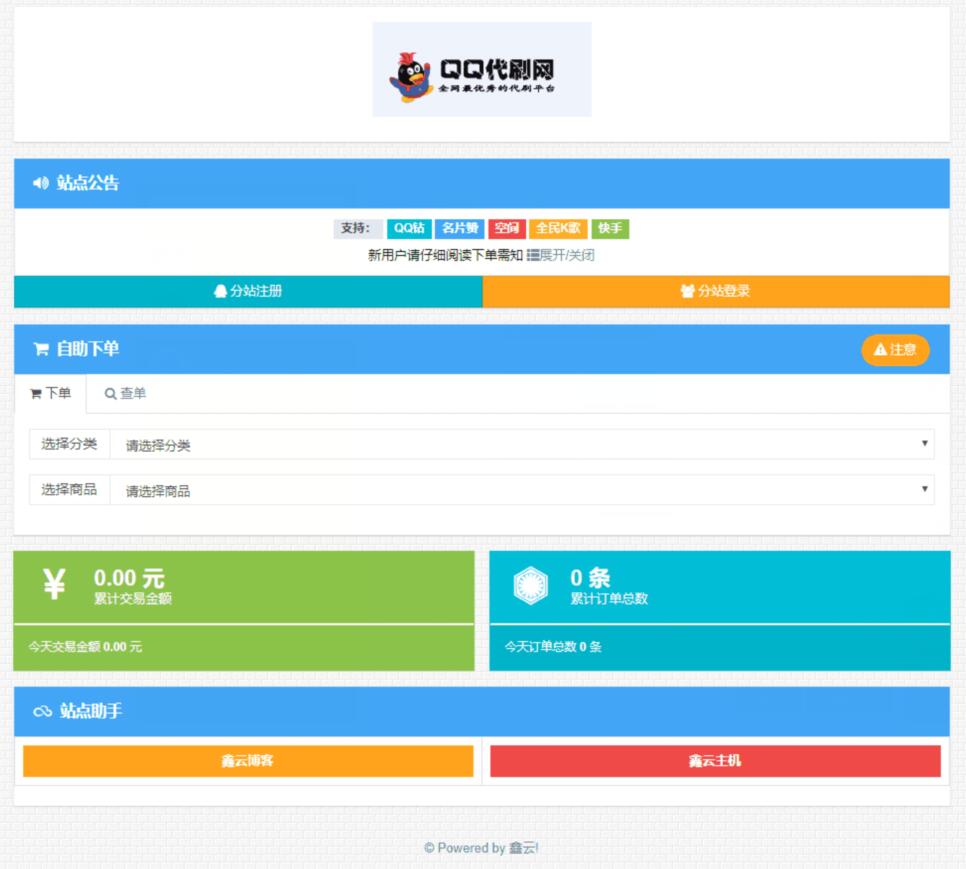The height and width of the screenshot is (869, 966).
Task: Select the orange 全民K歌 tag
Action: click(558, 228)
